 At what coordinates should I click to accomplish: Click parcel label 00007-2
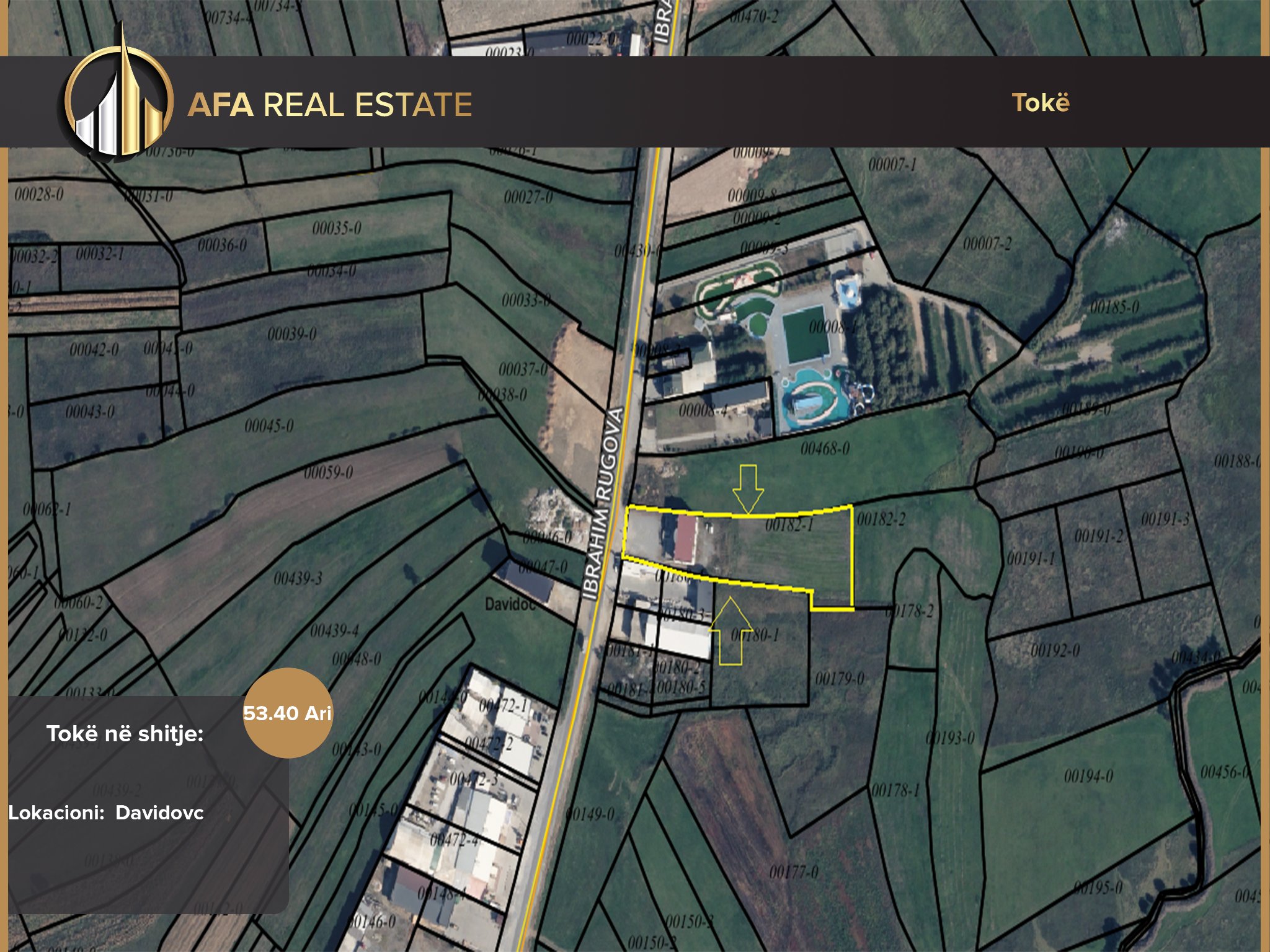coord(987,244)
